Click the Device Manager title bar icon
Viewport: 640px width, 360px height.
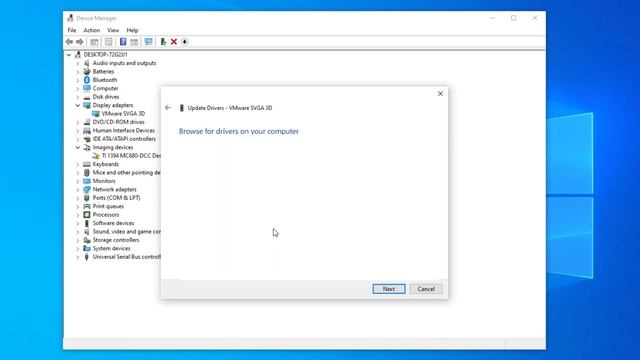(x=70, y=18)
